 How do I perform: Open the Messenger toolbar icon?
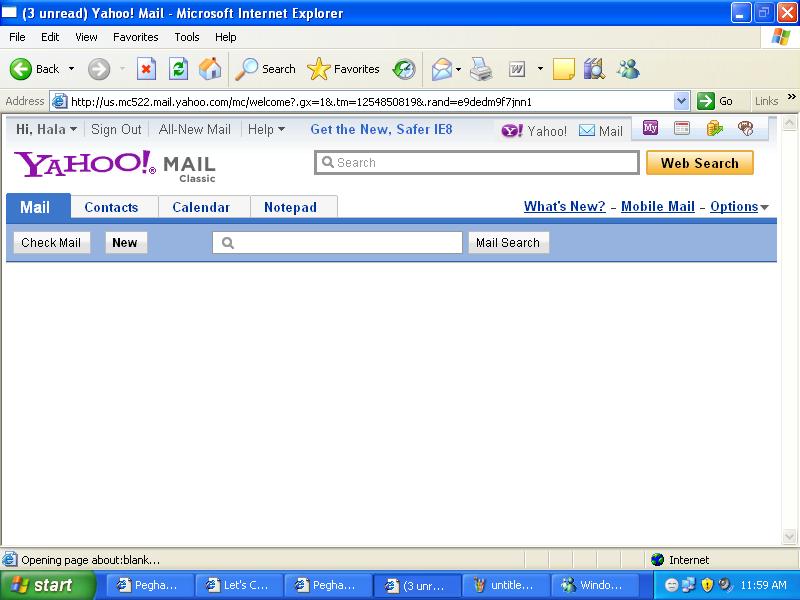click(628, 69)
